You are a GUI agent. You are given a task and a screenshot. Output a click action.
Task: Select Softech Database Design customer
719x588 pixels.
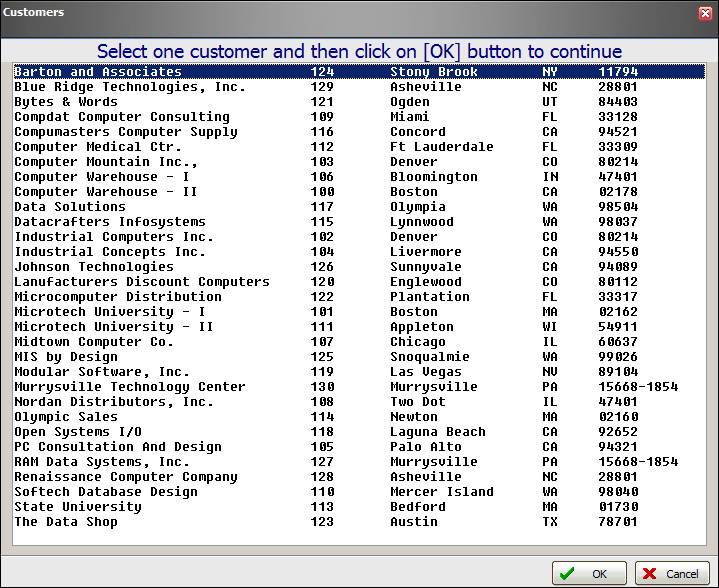106,492
